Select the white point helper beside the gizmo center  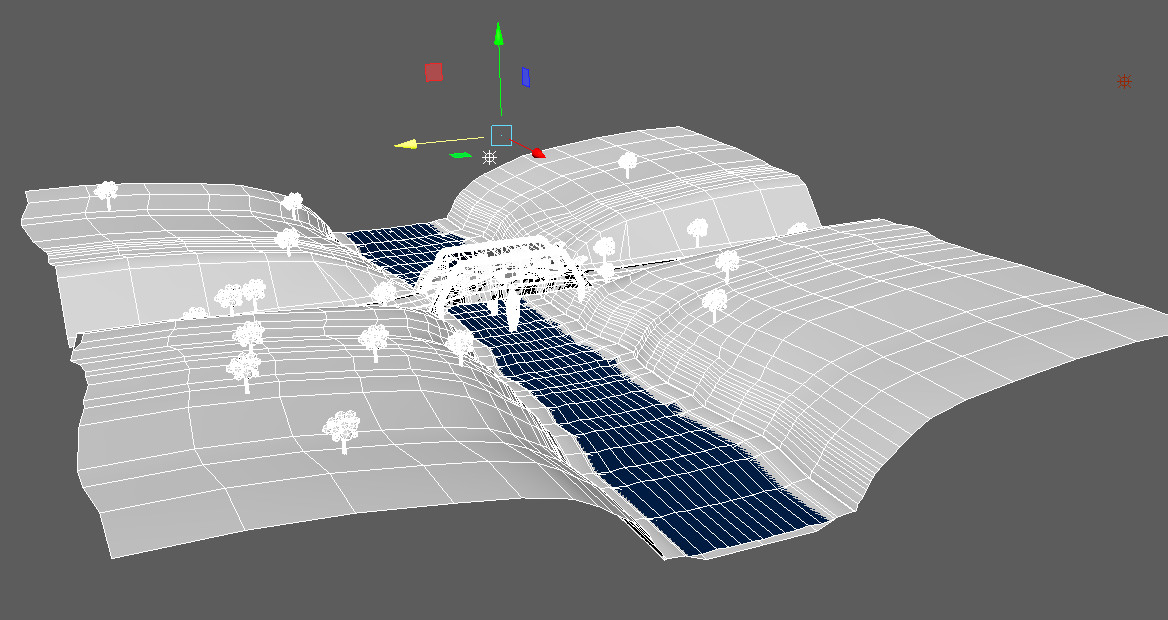(487, 155)
